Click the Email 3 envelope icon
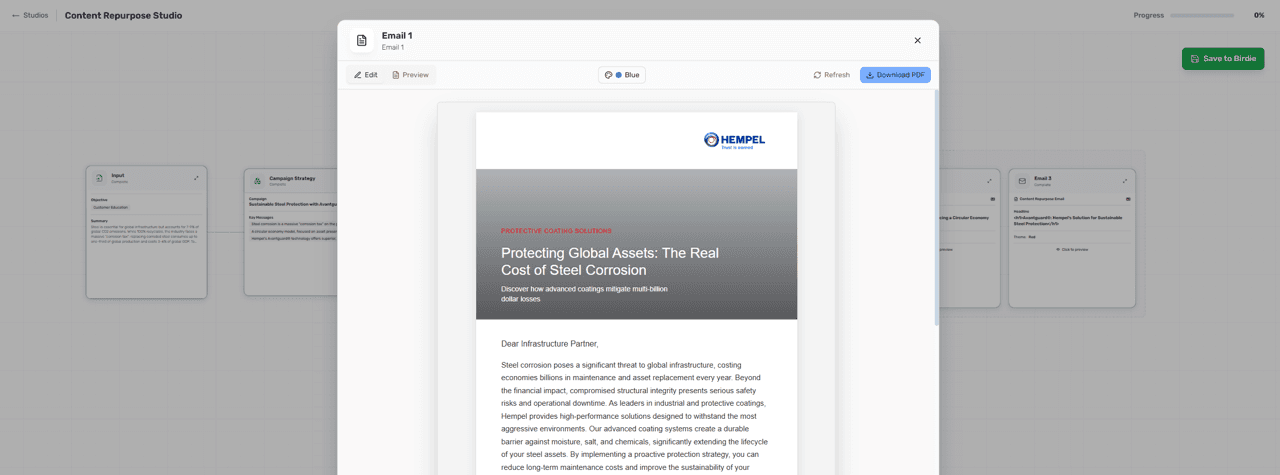The width and height of the screenshot is (1280, 475). [1022, 181]
